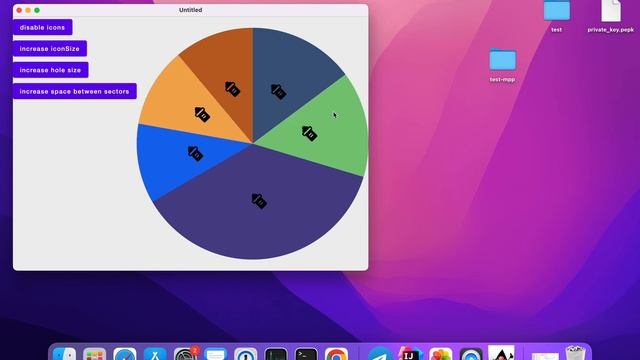
Task: Click 'increase space between sectors' button
Action: click(x=74, y=91)
